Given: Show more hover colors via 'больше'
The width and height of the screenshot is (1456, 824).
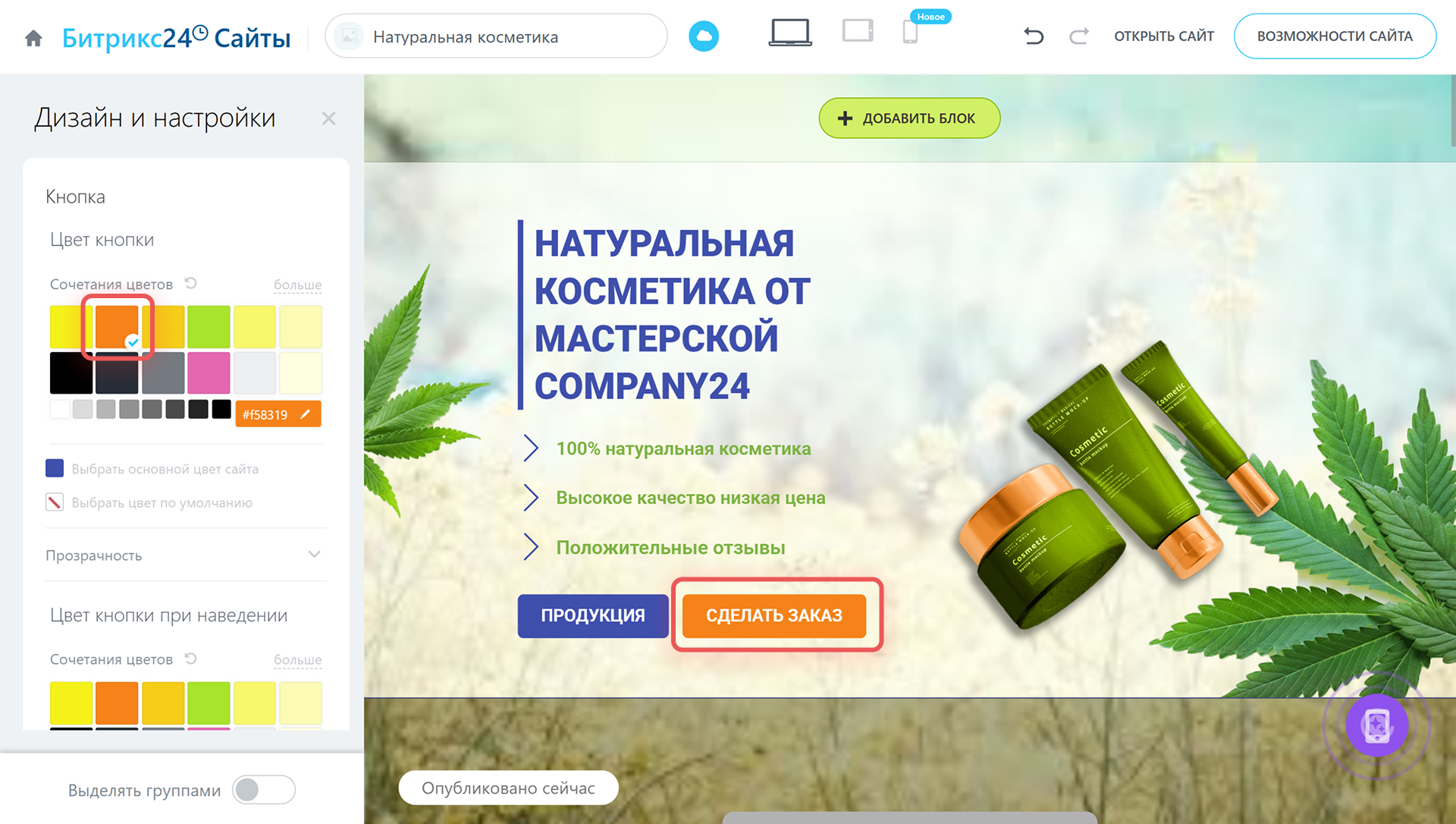Looking at the screenshot, I should click(297, 660).
